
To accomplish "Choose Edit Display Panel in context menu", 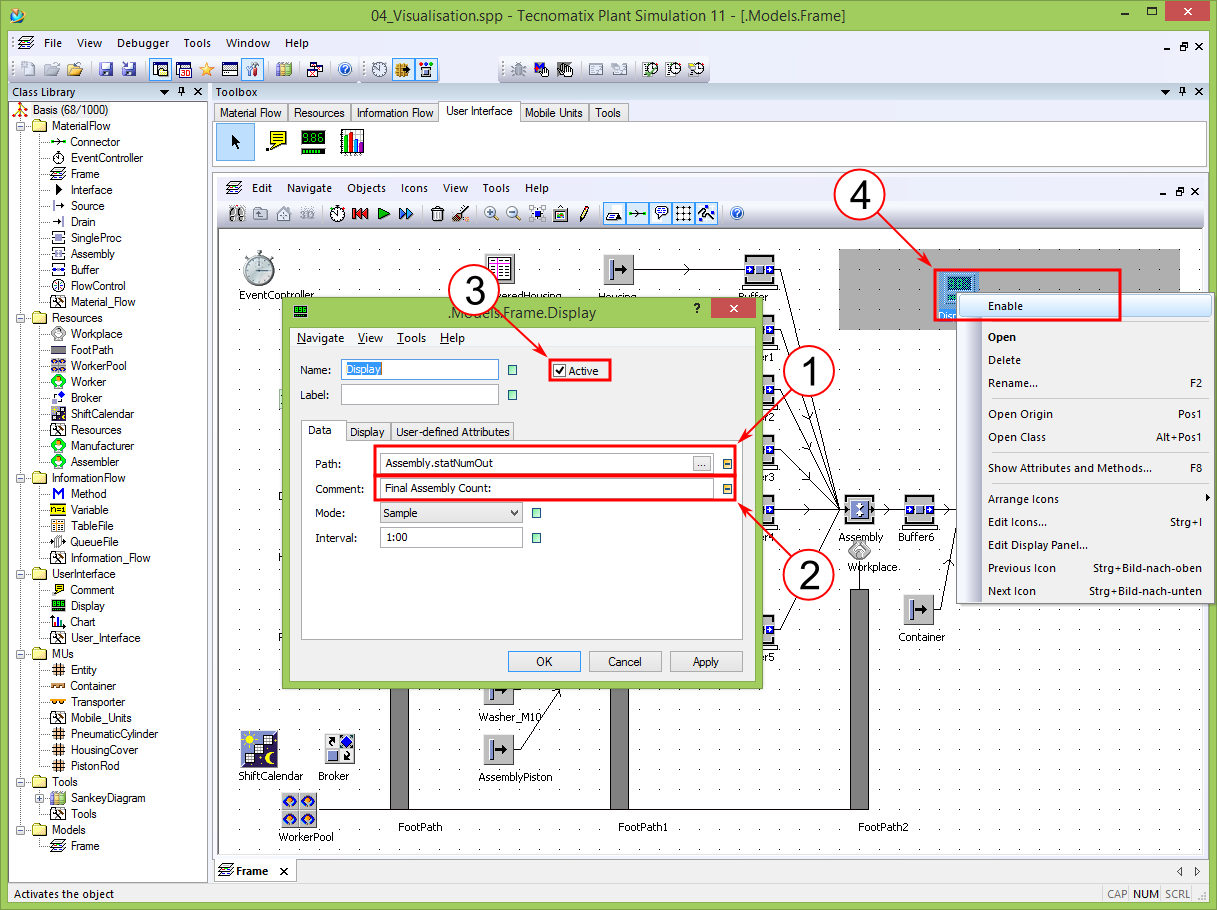I will click(1084, 545).
